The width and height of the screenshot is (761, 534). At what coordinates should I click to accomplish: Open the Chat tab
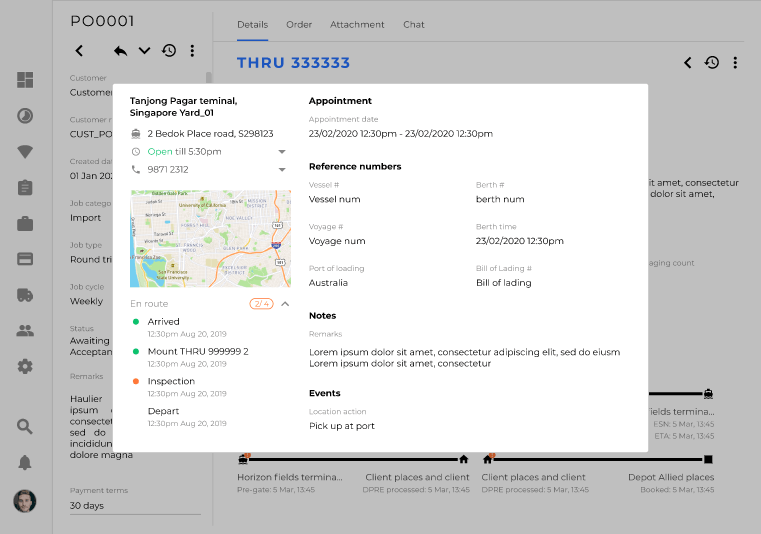414,24
